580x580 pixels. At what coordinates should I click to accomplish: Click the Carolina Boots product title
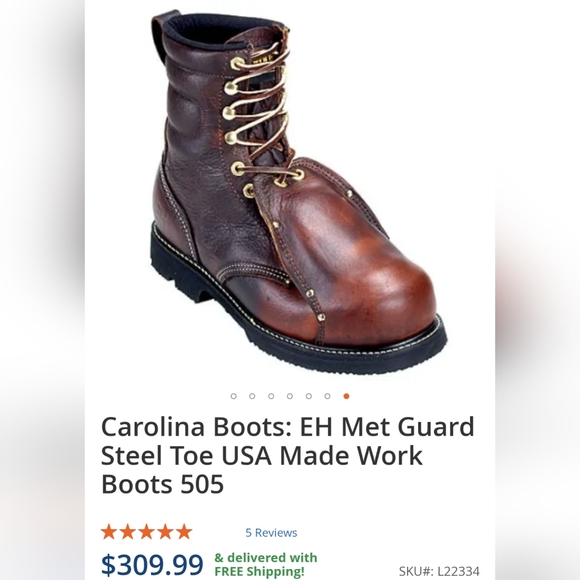pos(287,455)
